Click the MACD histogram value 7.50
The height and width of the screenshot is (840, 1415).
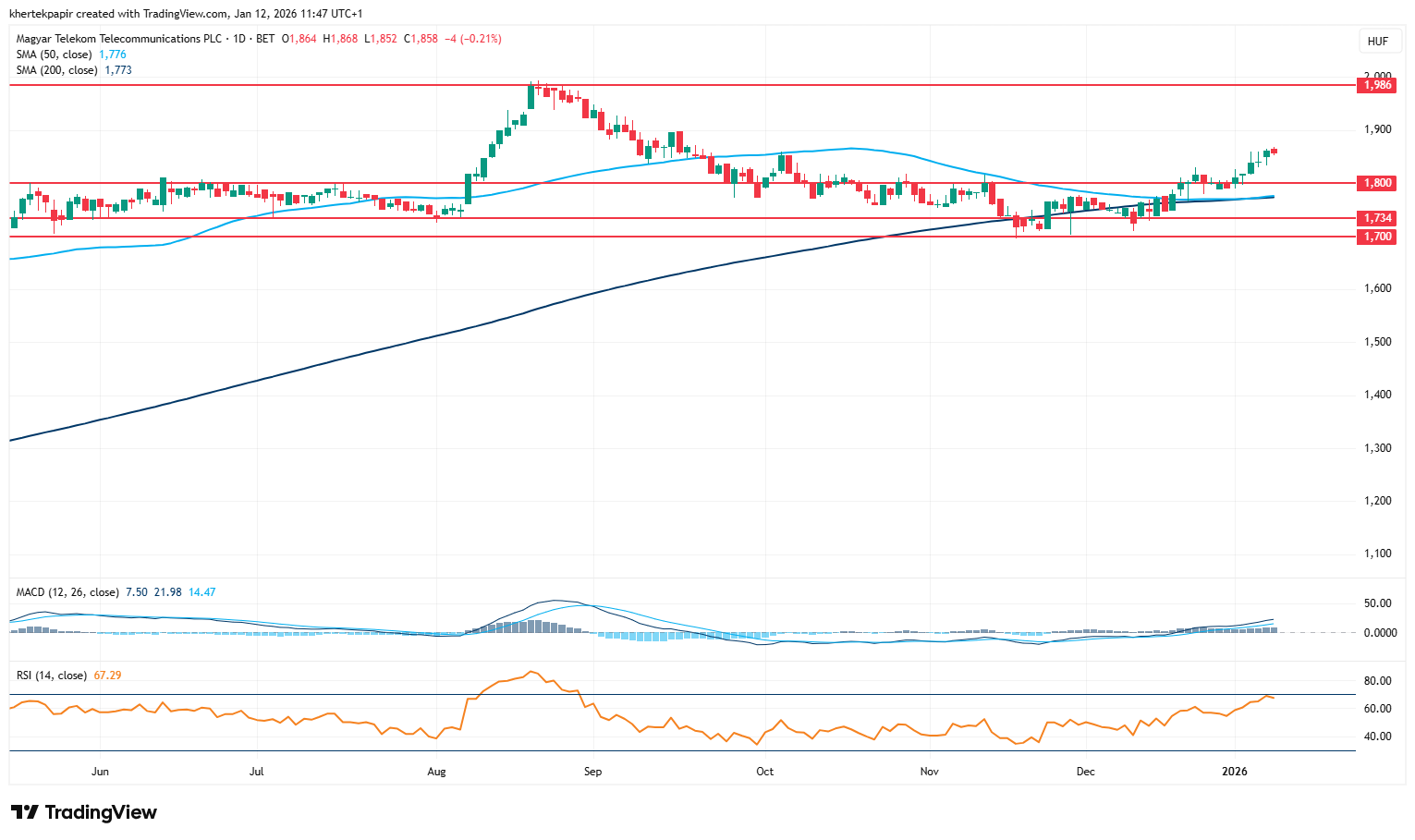point(136,592)
